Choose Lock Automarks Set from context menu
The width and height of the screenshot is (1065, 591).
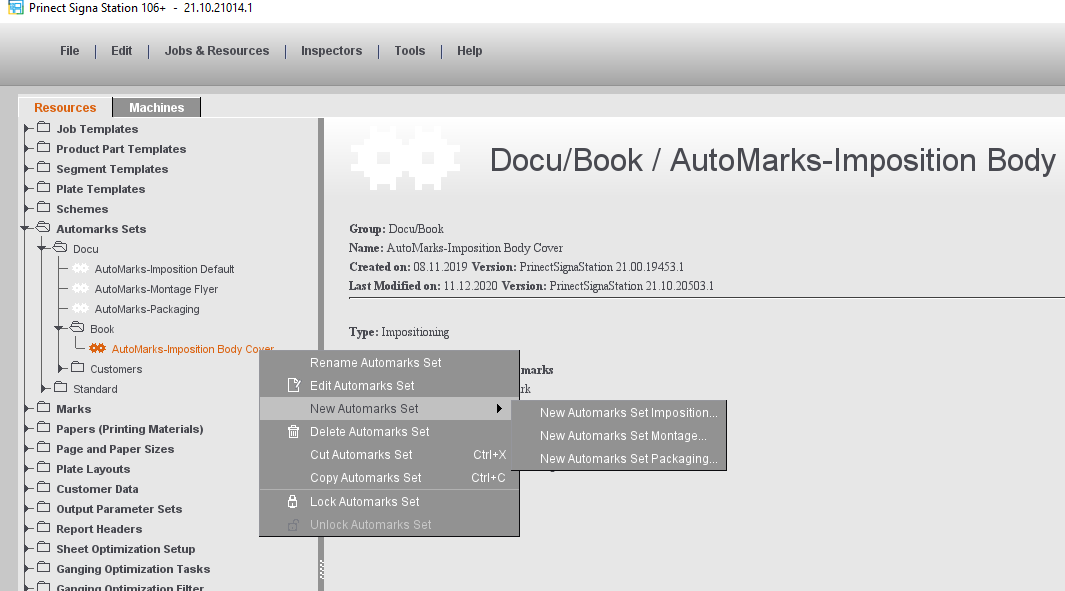(389, 502)
